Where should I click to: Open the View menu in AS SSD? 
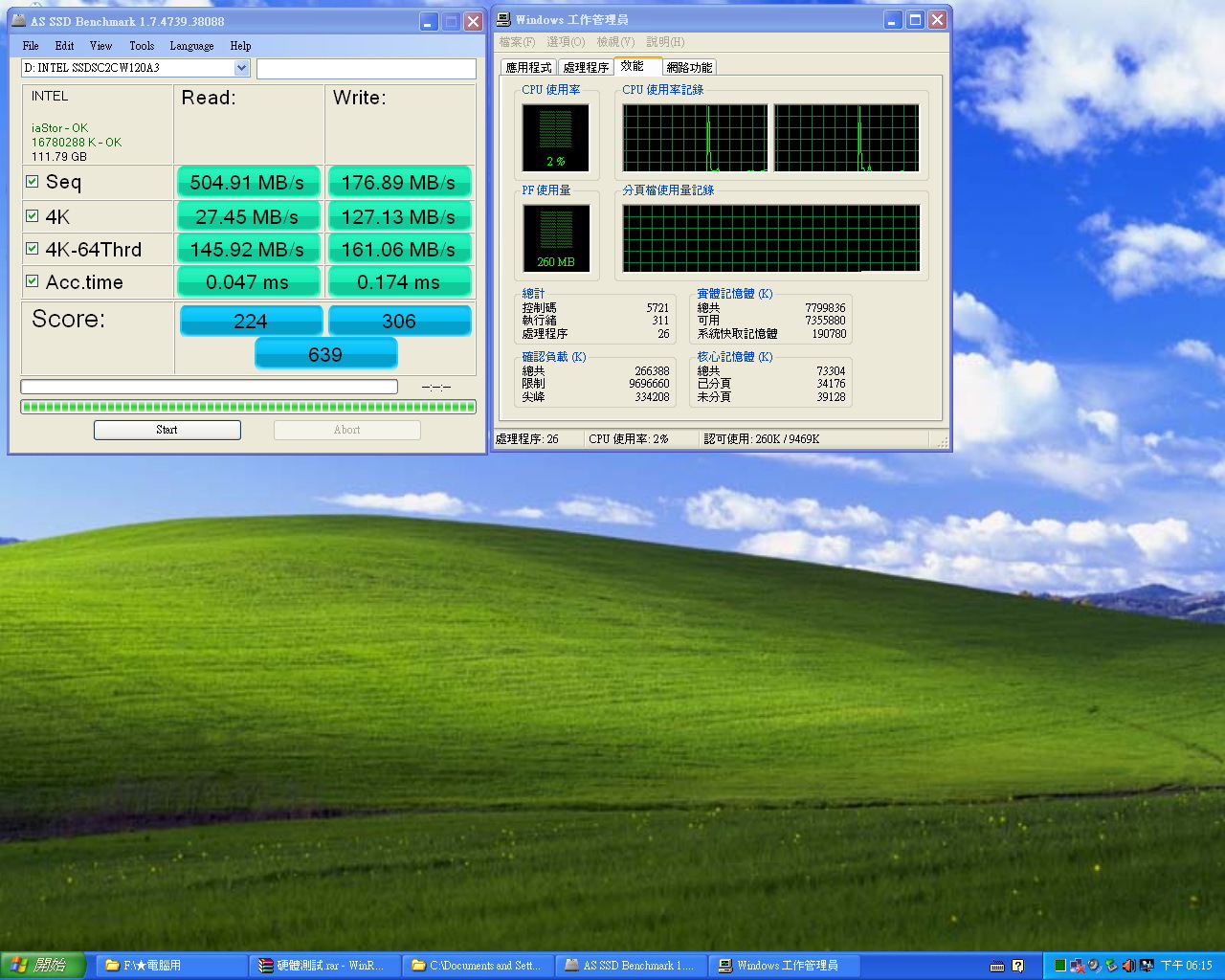pos(100,46)
